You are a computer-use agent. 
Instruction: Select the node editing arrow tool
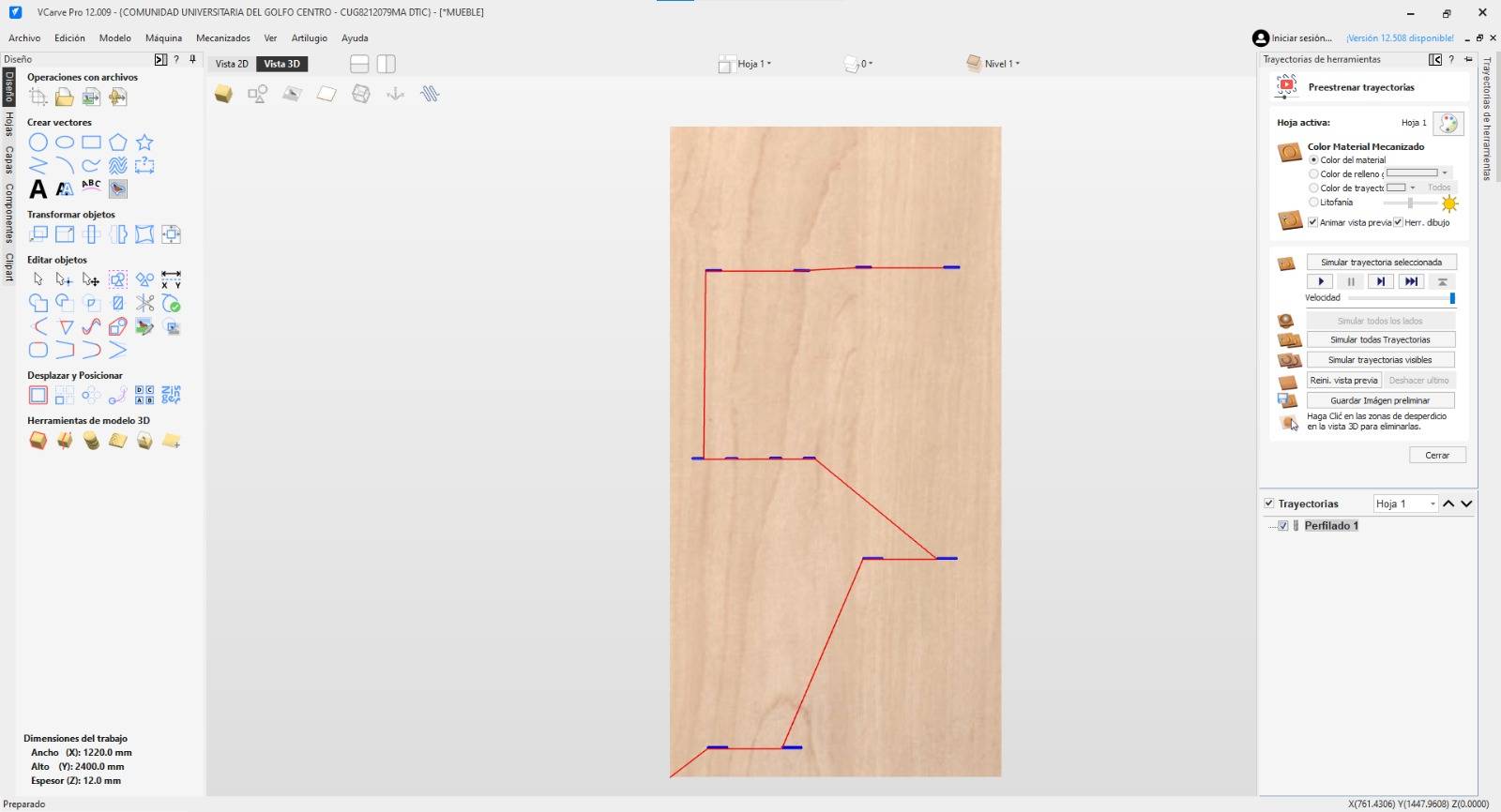(x=65, y=279)
